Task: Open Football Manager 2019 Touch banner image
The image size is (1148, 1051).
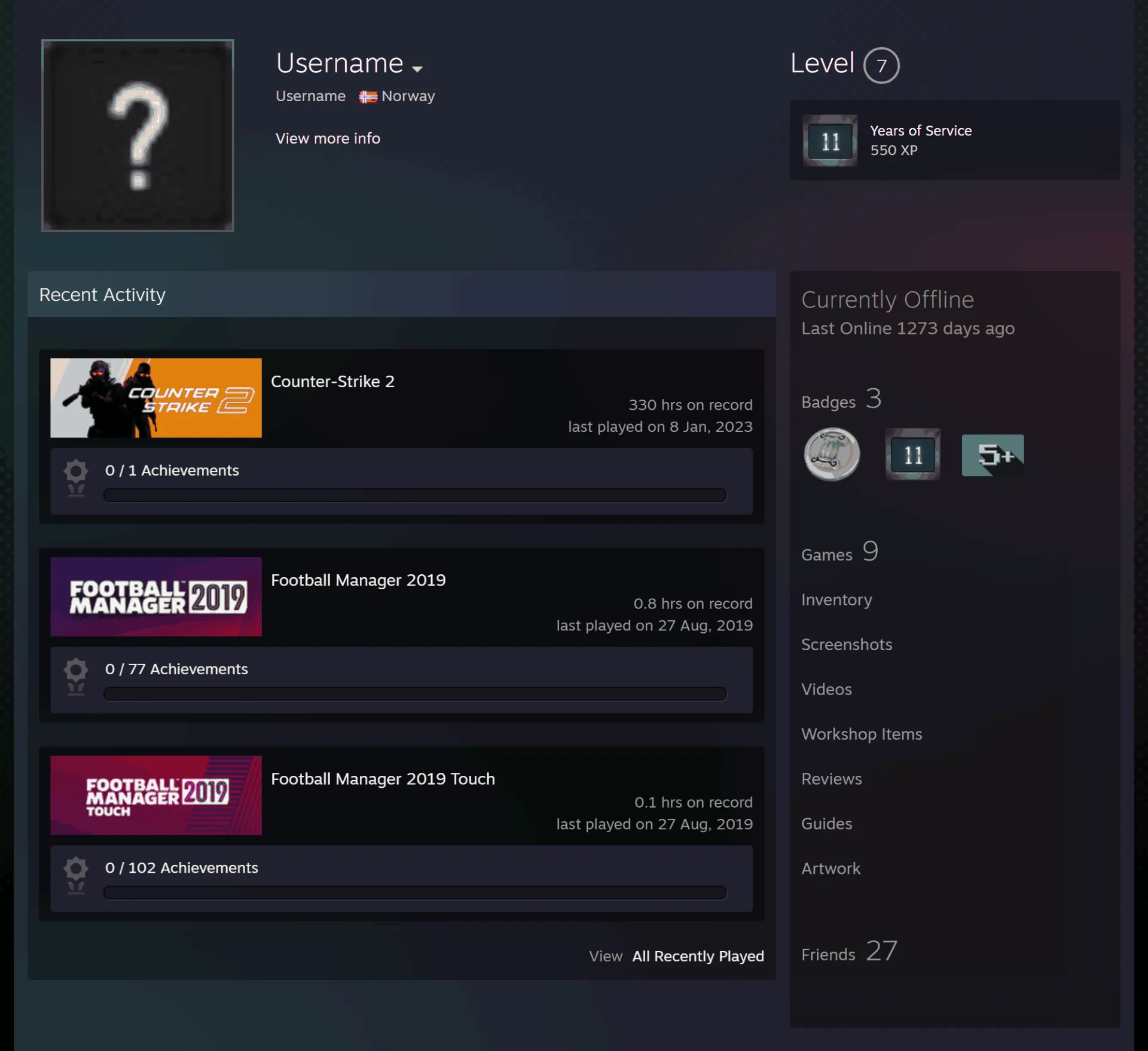Action: pyautogui.click(x=156, y=795)
